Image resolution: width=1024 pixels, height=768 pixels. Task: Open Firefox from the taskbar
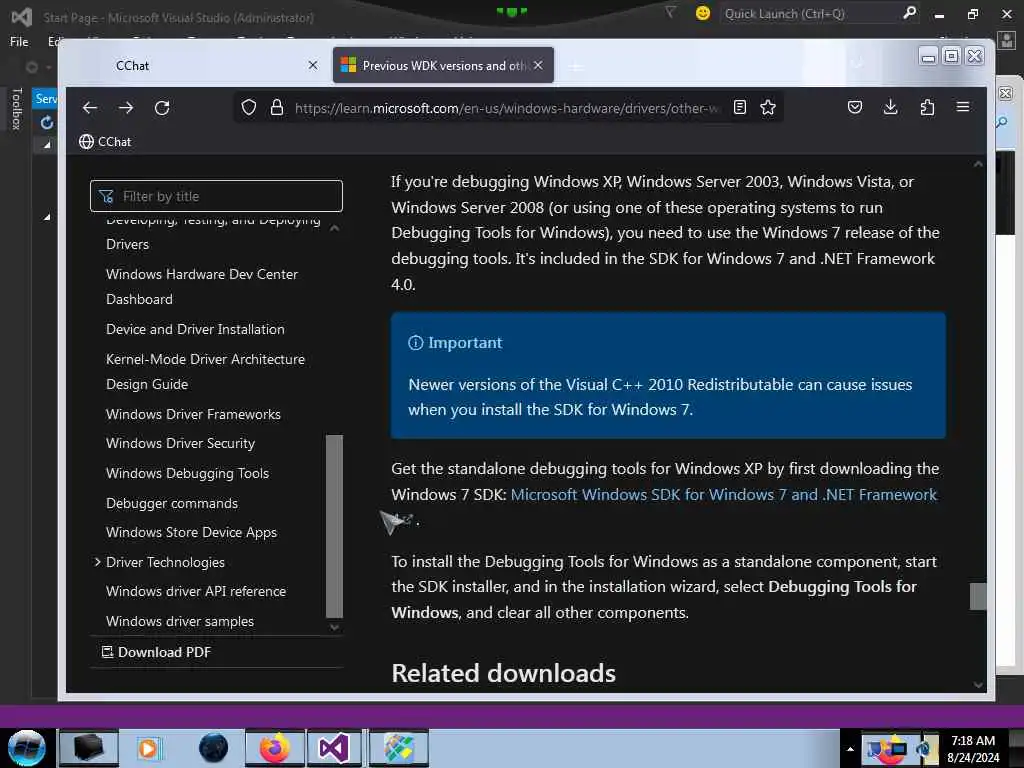[274, 748]
